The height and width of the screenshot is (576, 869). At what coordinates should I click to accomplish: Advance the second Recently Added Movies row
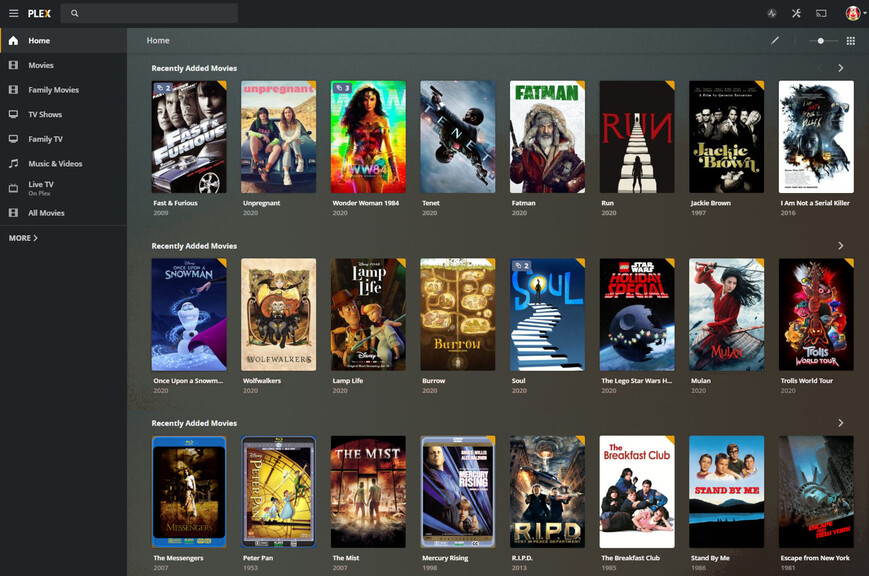pos(840,245)
